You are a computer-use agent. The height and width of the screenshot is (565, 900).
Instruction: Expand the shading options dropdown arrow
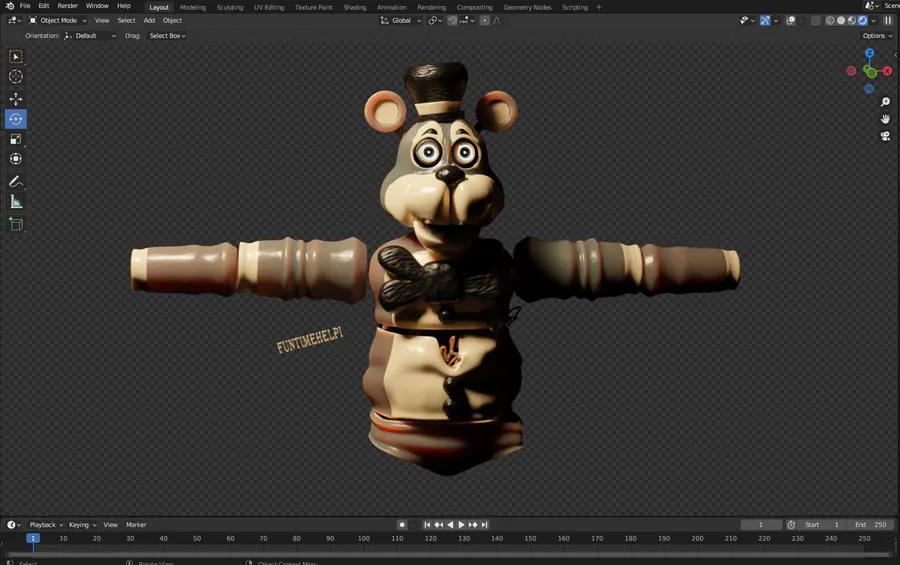click(x=874, y=21)
